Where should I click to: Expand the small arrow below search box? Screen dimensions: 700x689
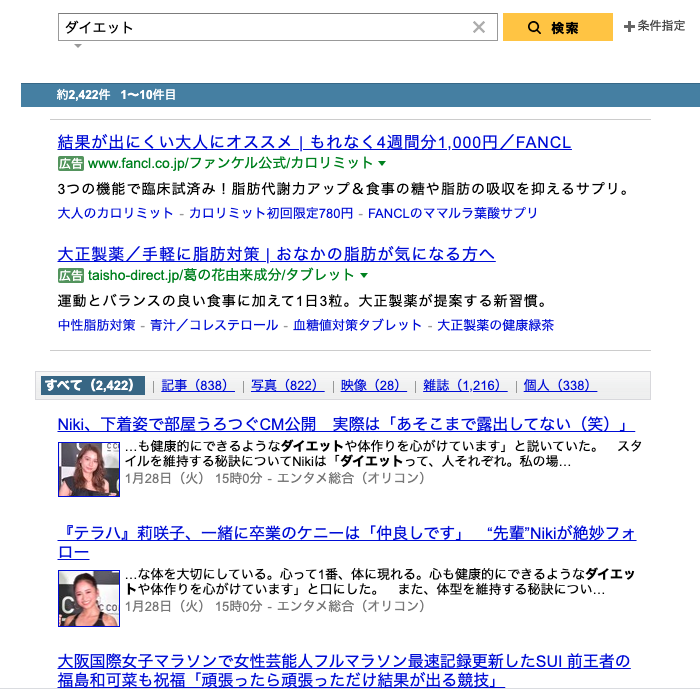[78, 46]
